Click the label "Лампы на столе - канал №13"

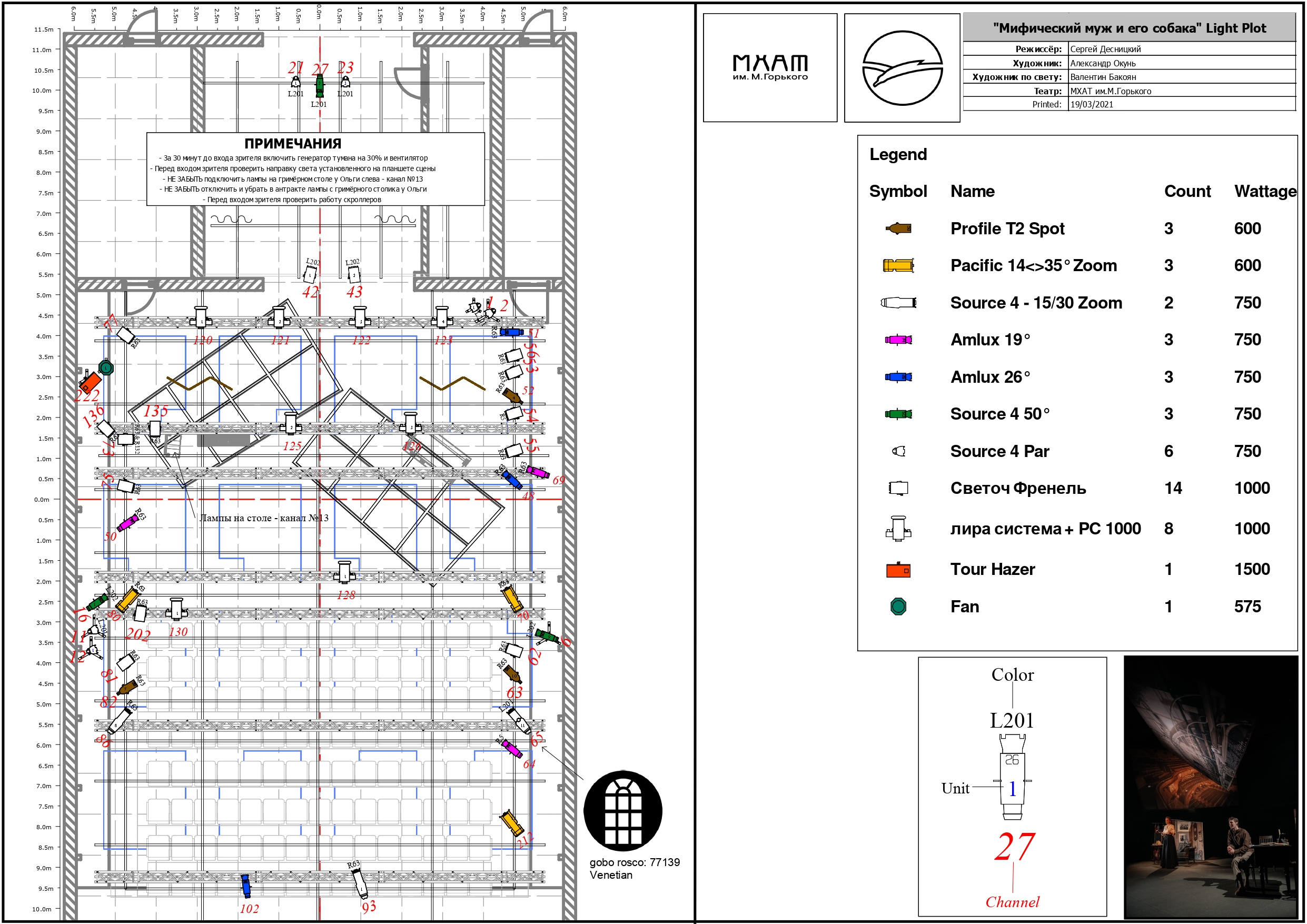click(264, 518)
